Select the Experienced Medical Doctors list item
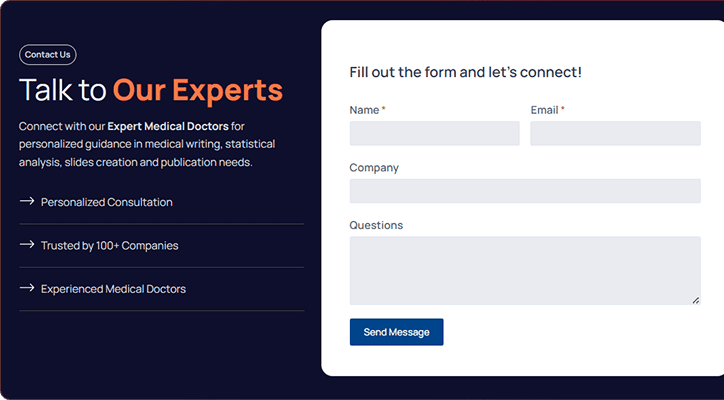Image resolution: width=724 pixels, height=400 pixels. coord(162,289)
